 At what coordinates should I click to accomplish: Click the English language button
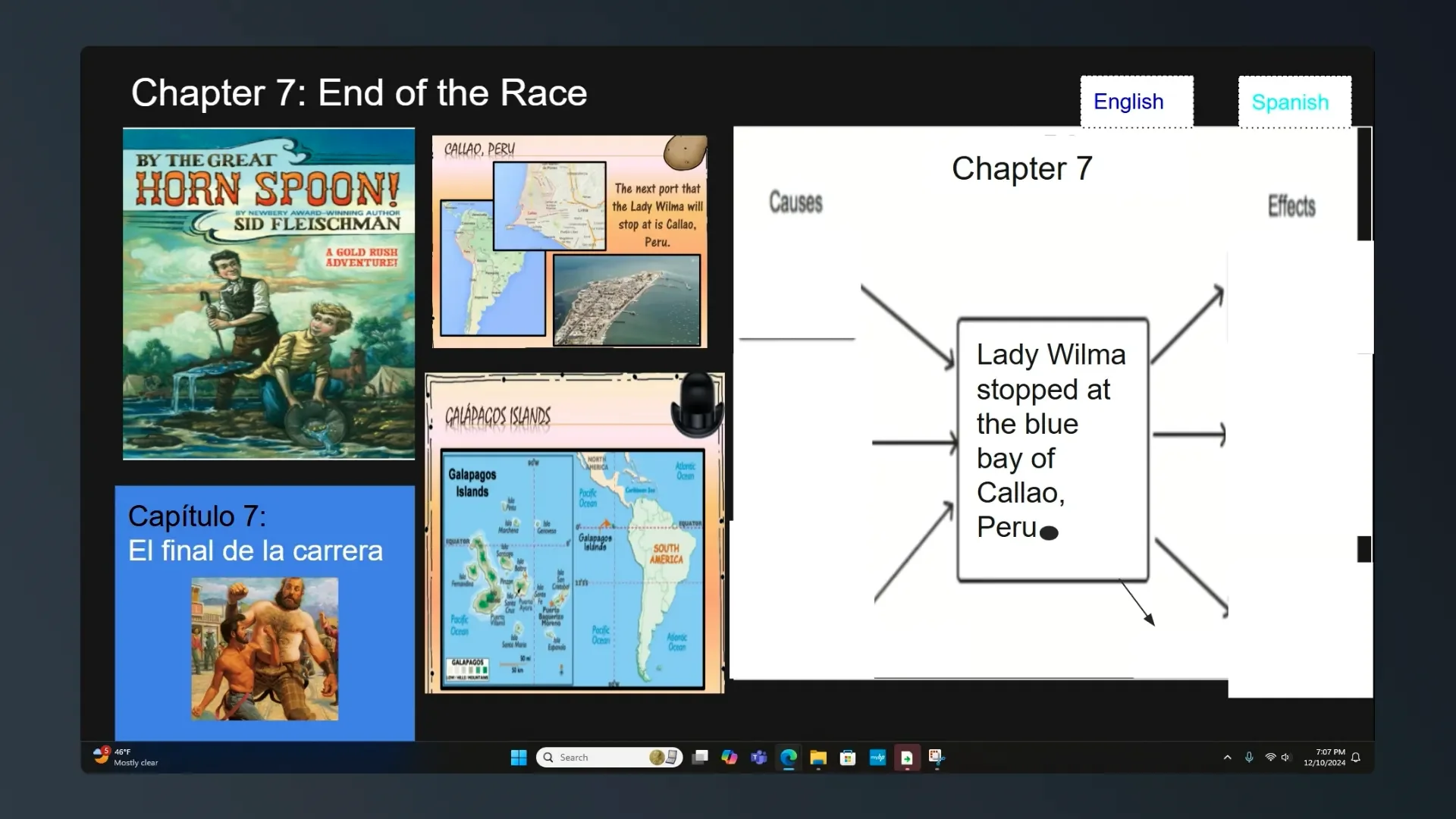click(x=1137, y=102)
